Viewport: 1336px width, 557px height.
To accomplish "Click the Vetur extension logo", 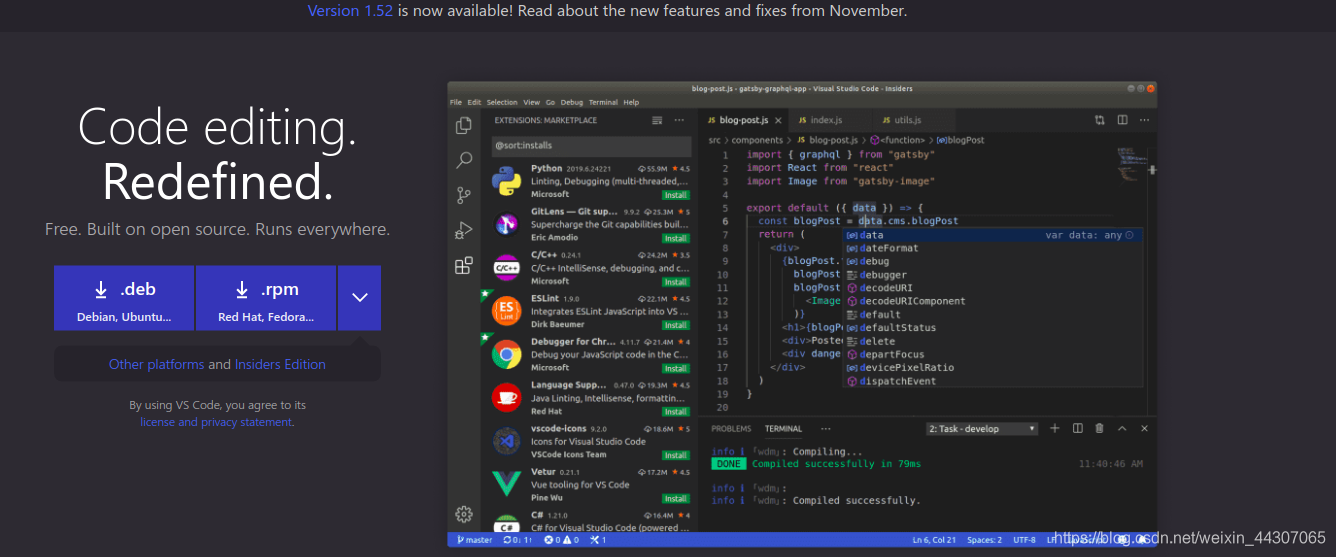I will pyautogui.click(x=507, y=484).
